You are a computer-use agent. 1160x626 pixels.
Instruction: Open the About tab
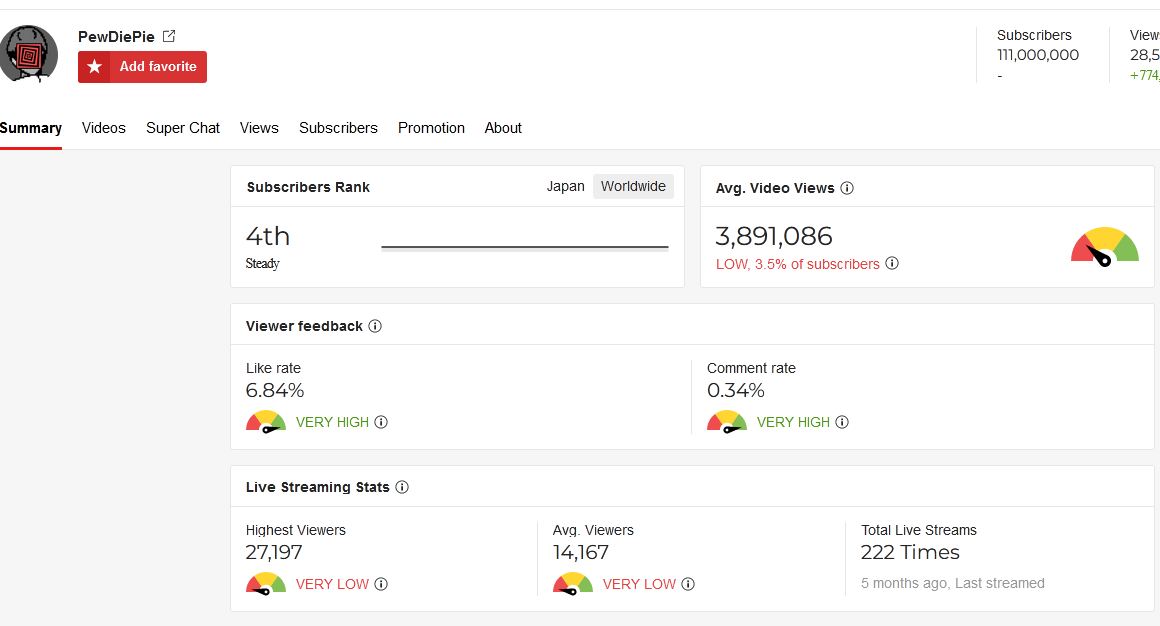[x=503, y=128]
